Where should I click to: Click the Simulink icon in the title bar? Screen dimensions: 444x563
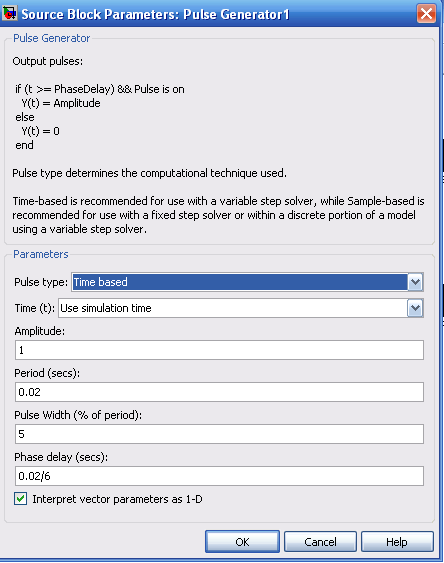(x=9, y=14)
